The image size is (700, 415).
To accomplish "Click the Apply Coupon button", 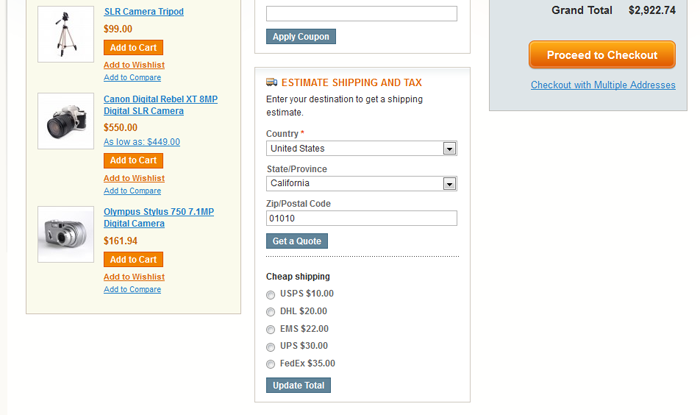I will pyautogui.click(x=301, y=37).
